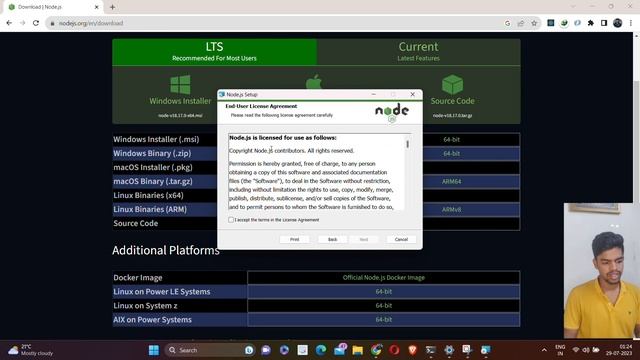Image resolution: width=640 pixels, height=360 pixels.
Task: Click the macOS apple icon
Action: pyautogui.click(x=313, y=82)
